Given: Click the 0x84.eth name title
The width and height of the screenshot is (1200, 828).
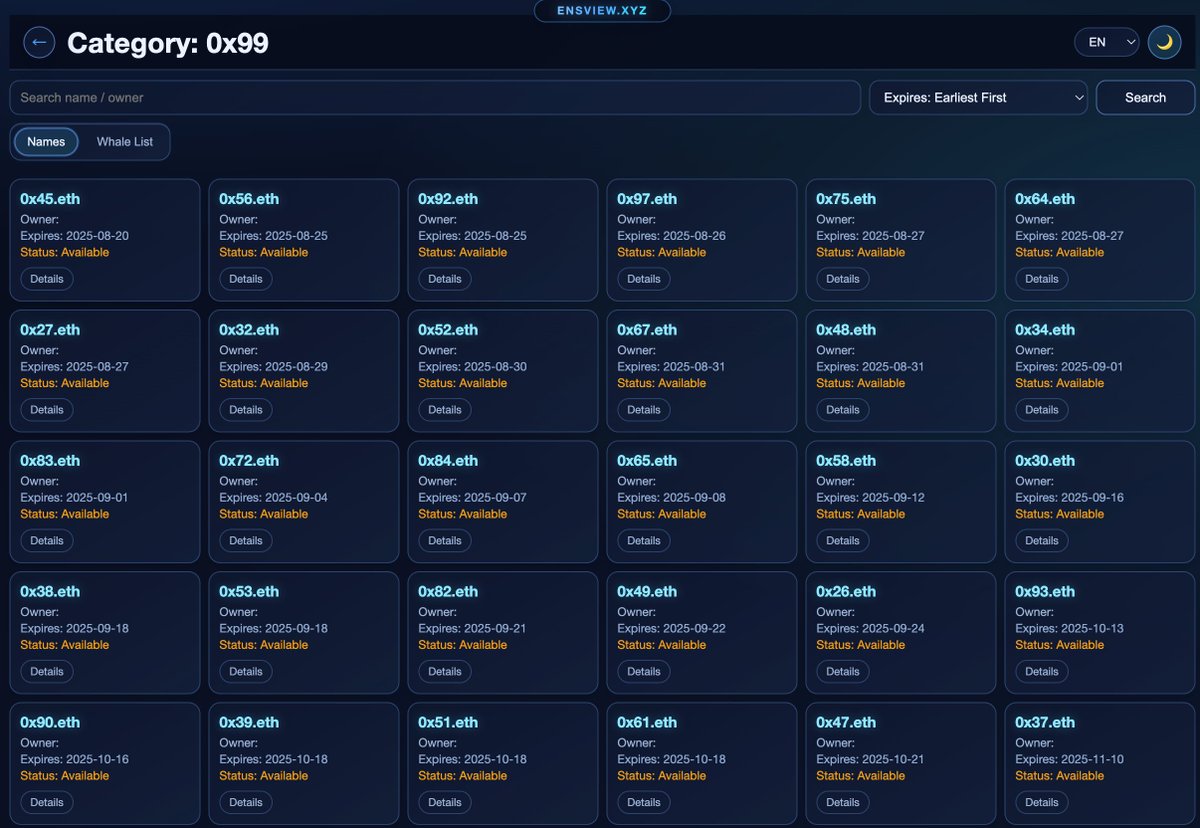Looking at the screenshot, I should [448, 461].
